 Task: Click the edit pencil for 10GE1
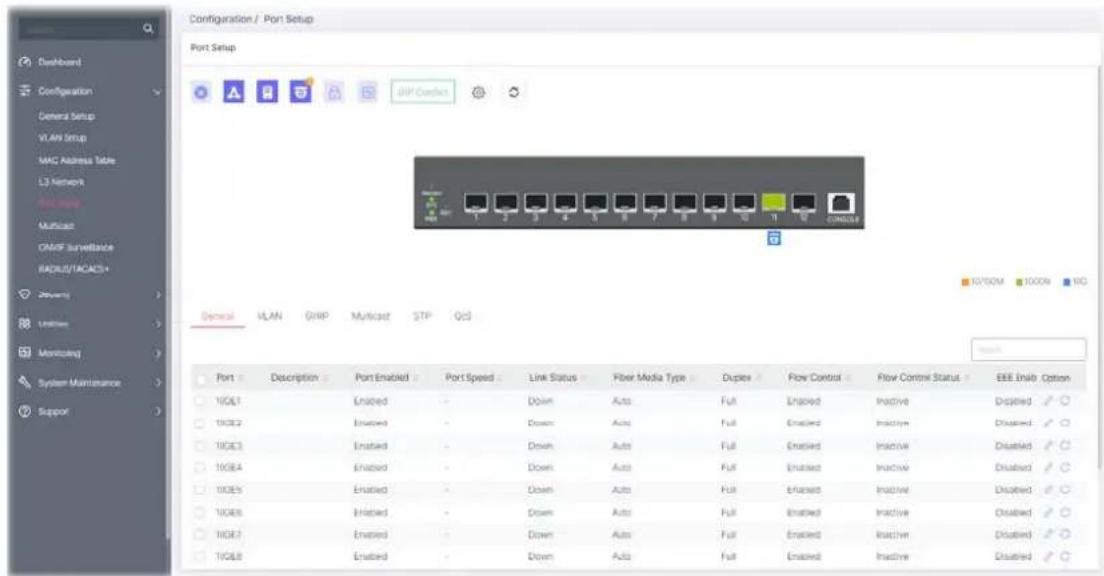pyautogui.click(x=1048, y=401)
